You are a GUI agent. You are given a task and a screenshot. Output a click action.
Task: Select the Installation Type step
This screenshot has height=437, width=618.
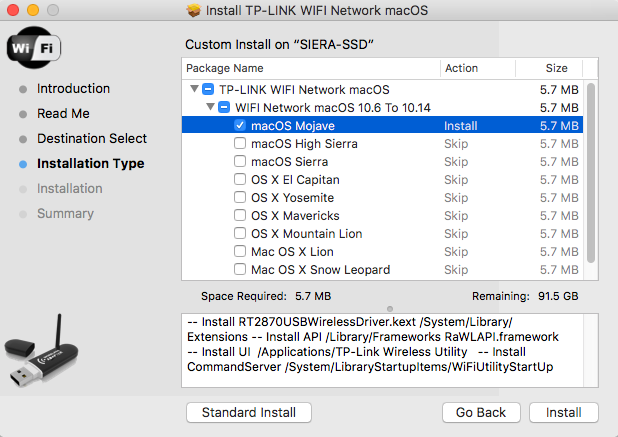(x=91, y=164)
